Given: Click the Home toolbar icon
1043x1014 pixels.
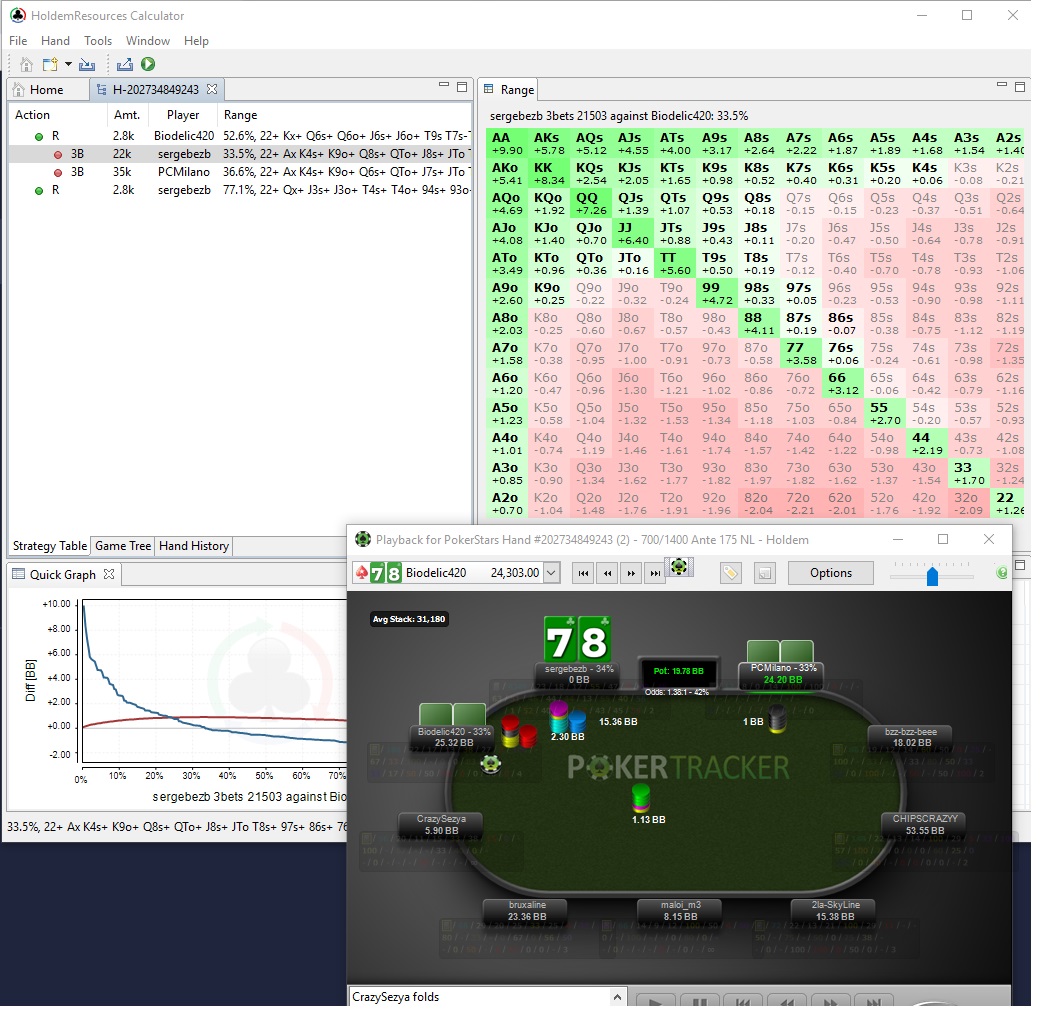Looking at the screenshot, I should (27, 65).
